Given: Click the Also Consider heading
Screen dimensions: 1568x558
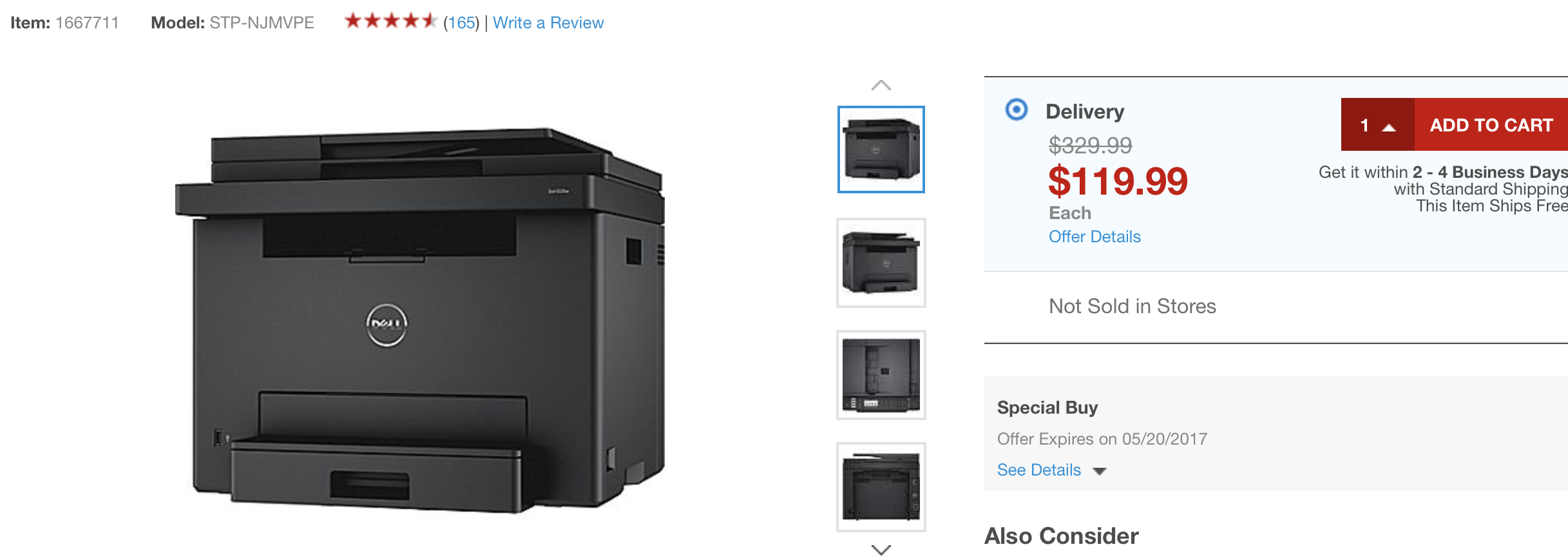Looking at the screenshot, I should (1062, 535).
